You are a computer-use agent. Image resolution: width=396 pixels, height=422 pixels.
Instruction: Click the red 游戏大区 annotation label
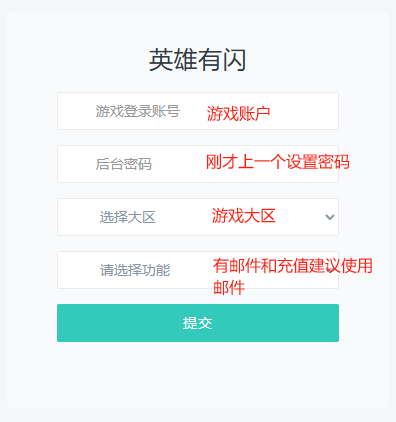244,216
